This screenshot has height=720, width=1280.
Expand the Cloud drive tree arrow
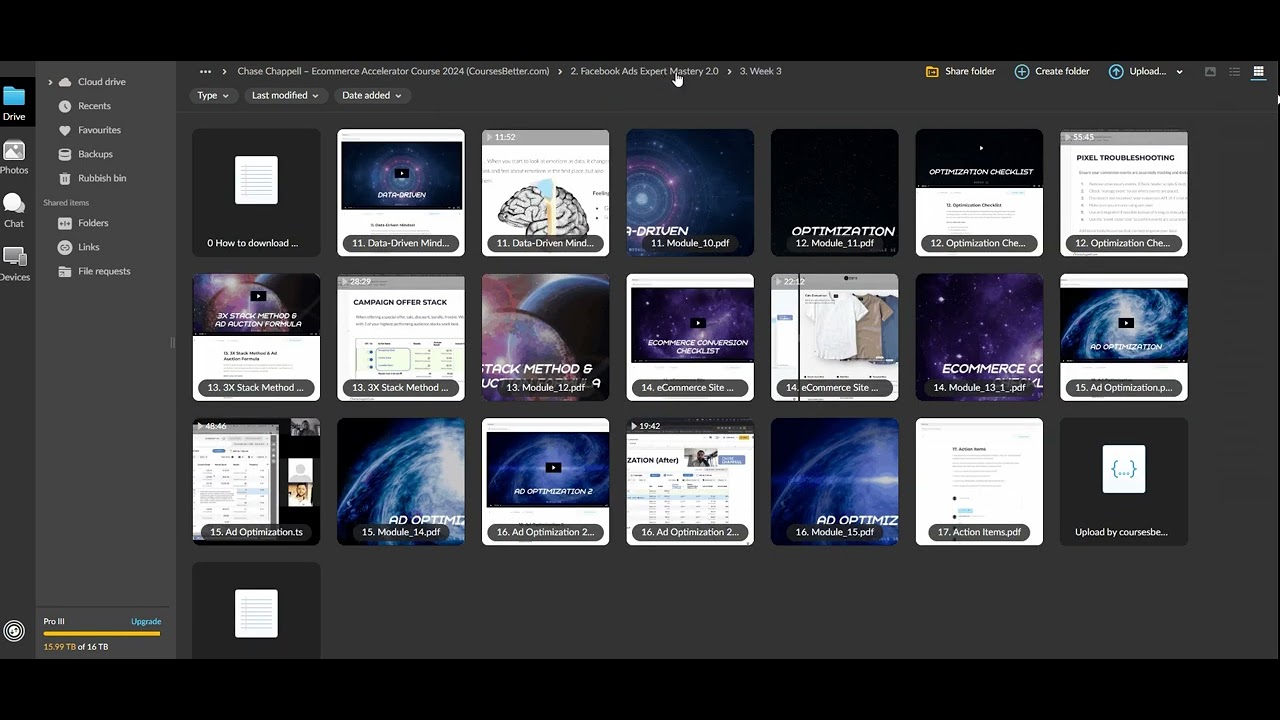tap(50, 82)
